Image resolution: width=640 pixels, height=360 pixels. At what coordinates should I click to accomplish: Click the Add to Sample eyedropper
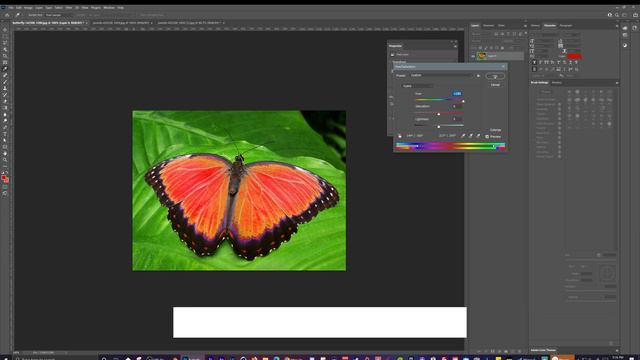[x=470, y=136]
